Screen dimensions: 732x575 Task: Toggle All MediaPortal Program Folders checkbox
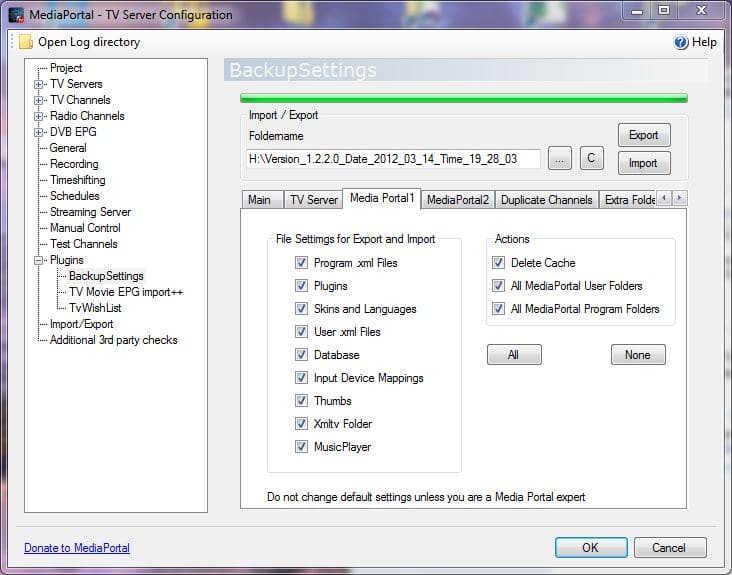(x=499, y=309)
